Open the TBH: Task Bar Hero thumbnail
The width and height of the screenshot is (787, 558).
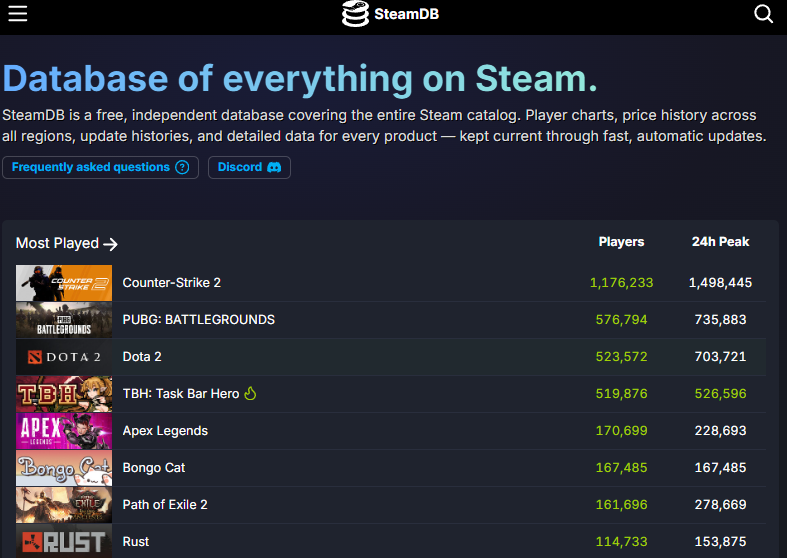(64, 394)
